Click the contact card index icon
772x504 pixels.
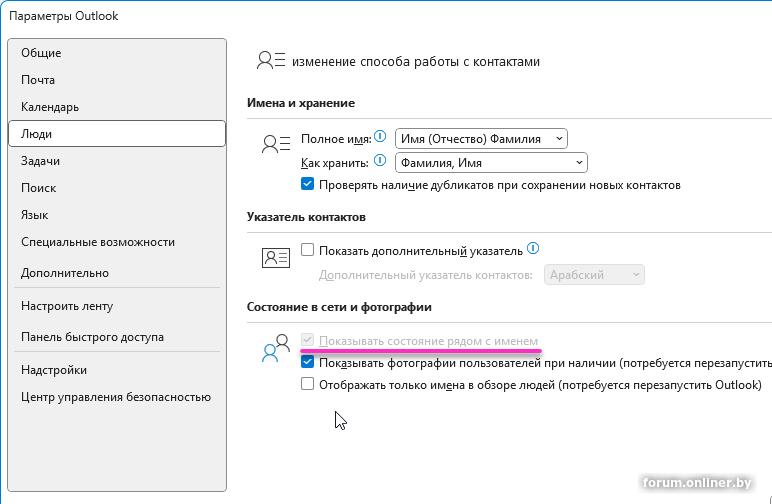tap(275, 258)
